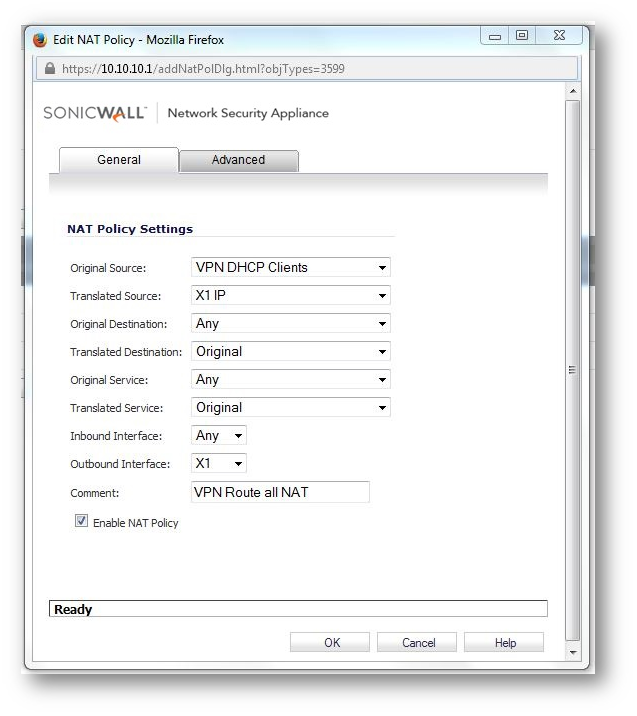This screenshot has width=637, height=716.
Task: Close the Edit NAT Policy window
Action: pyautogui.click(x=557, y=37)
